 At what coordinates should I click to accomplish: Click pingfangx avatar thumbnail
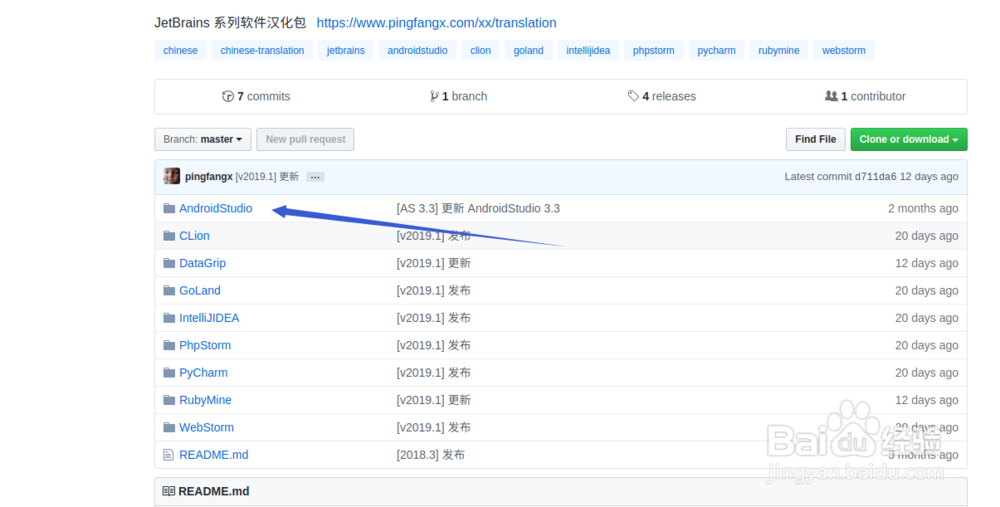tap(172, 177)
